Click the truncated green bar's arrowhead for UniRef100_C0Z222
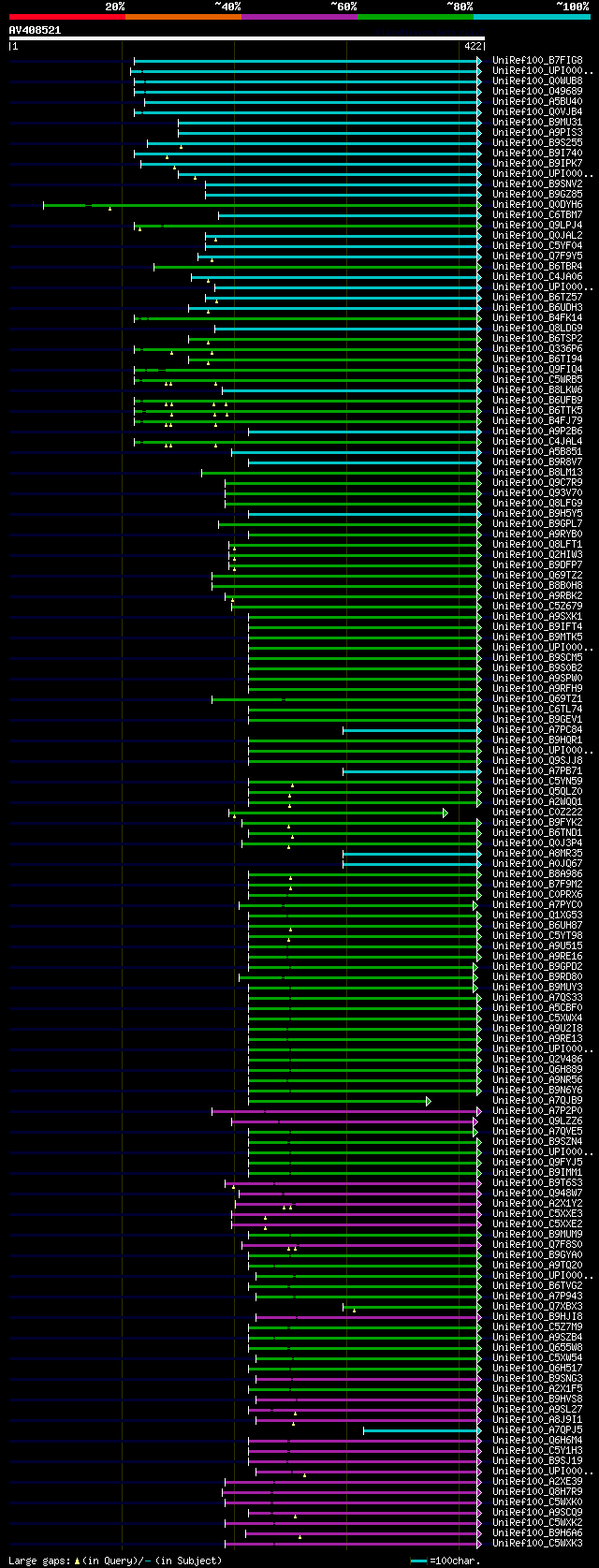Image resolution: width=599 pixels, height=1568 pixels. coord(446,813)
